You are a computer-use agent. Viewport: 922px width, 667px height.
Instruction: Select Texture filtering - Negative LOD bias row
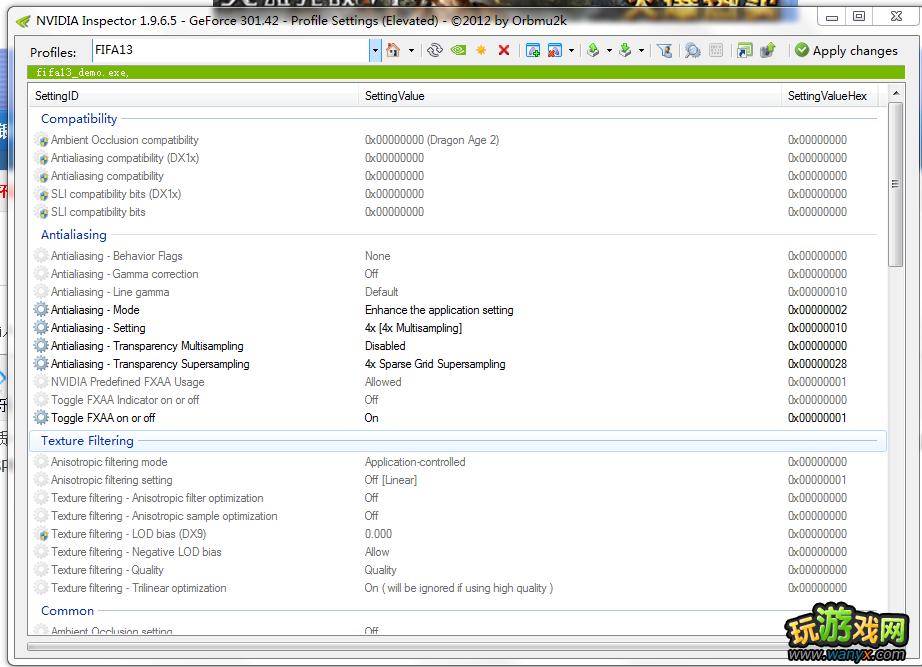coord(457,552)
